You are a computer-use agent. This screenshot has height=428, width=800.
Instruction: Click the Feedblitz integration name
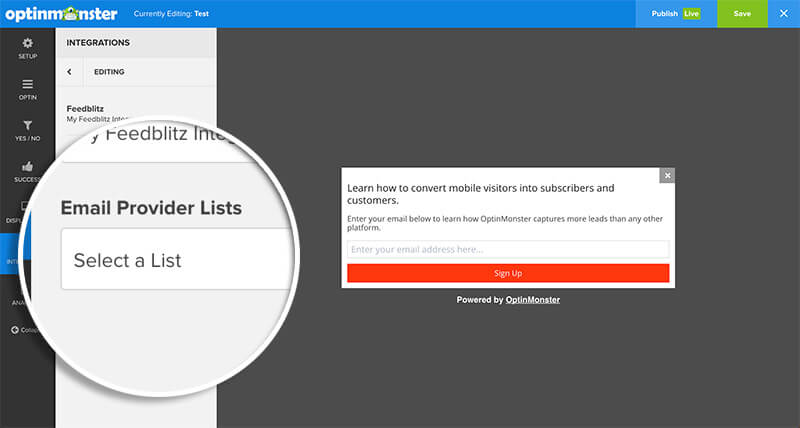[x=85, y=109]
